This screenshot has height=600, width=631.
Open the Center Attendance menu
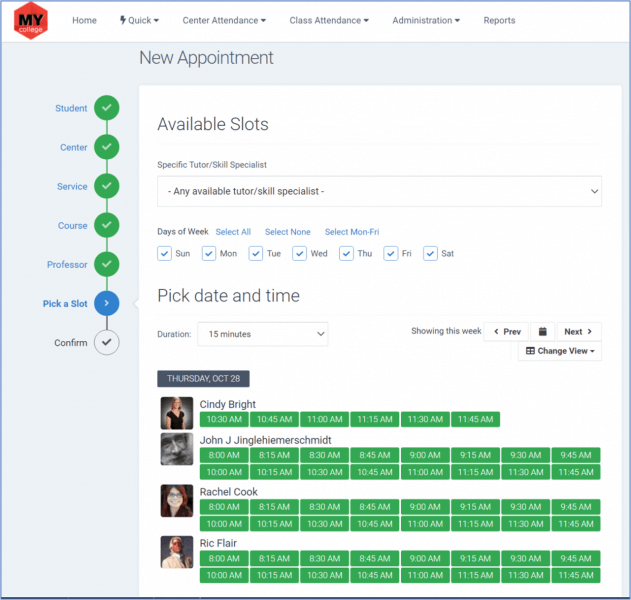[x=224, y=20]
